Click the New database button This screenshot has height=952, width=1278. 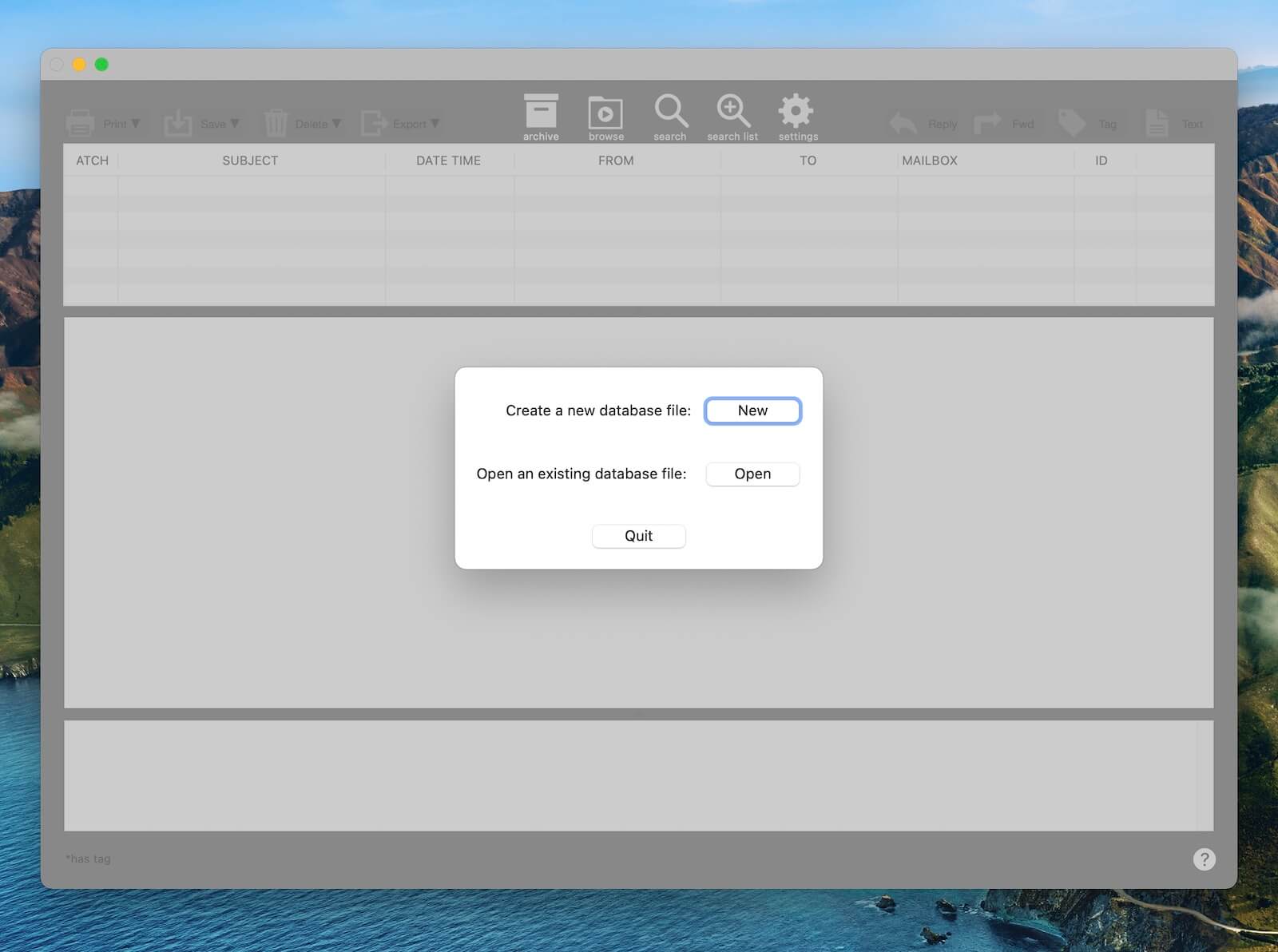[x=752, y=411]
